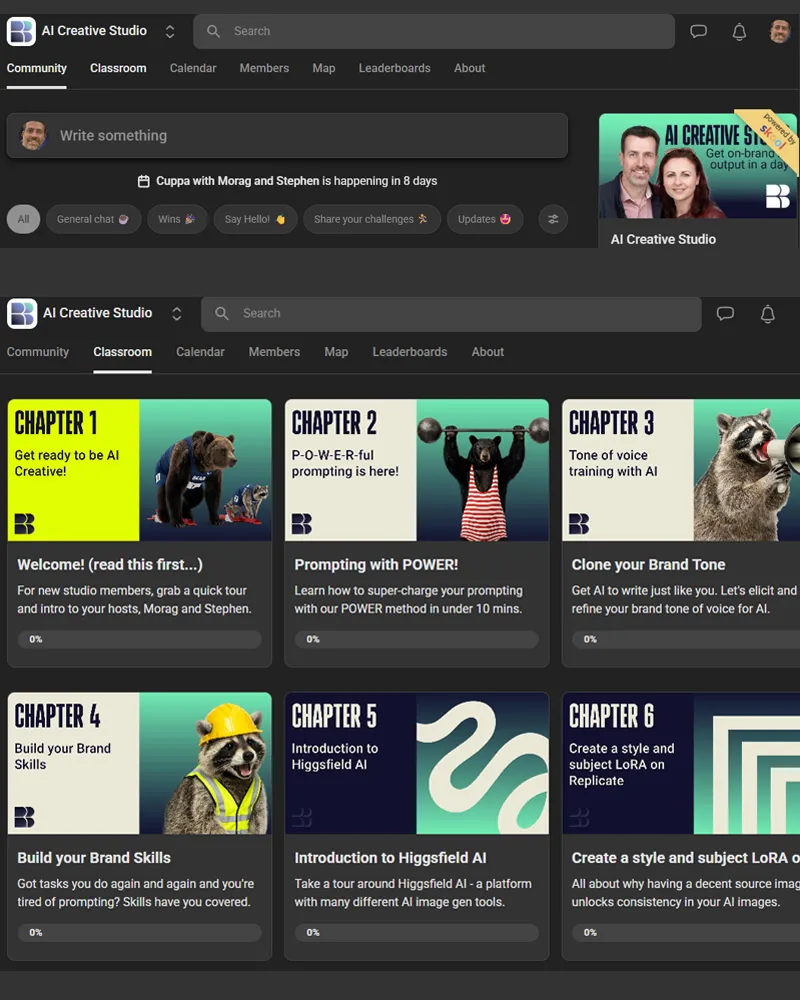Open Chapter 1 bear thumbnail
Screen dimensions: 800x1000
pyautogui.click(x=140, y=470)
